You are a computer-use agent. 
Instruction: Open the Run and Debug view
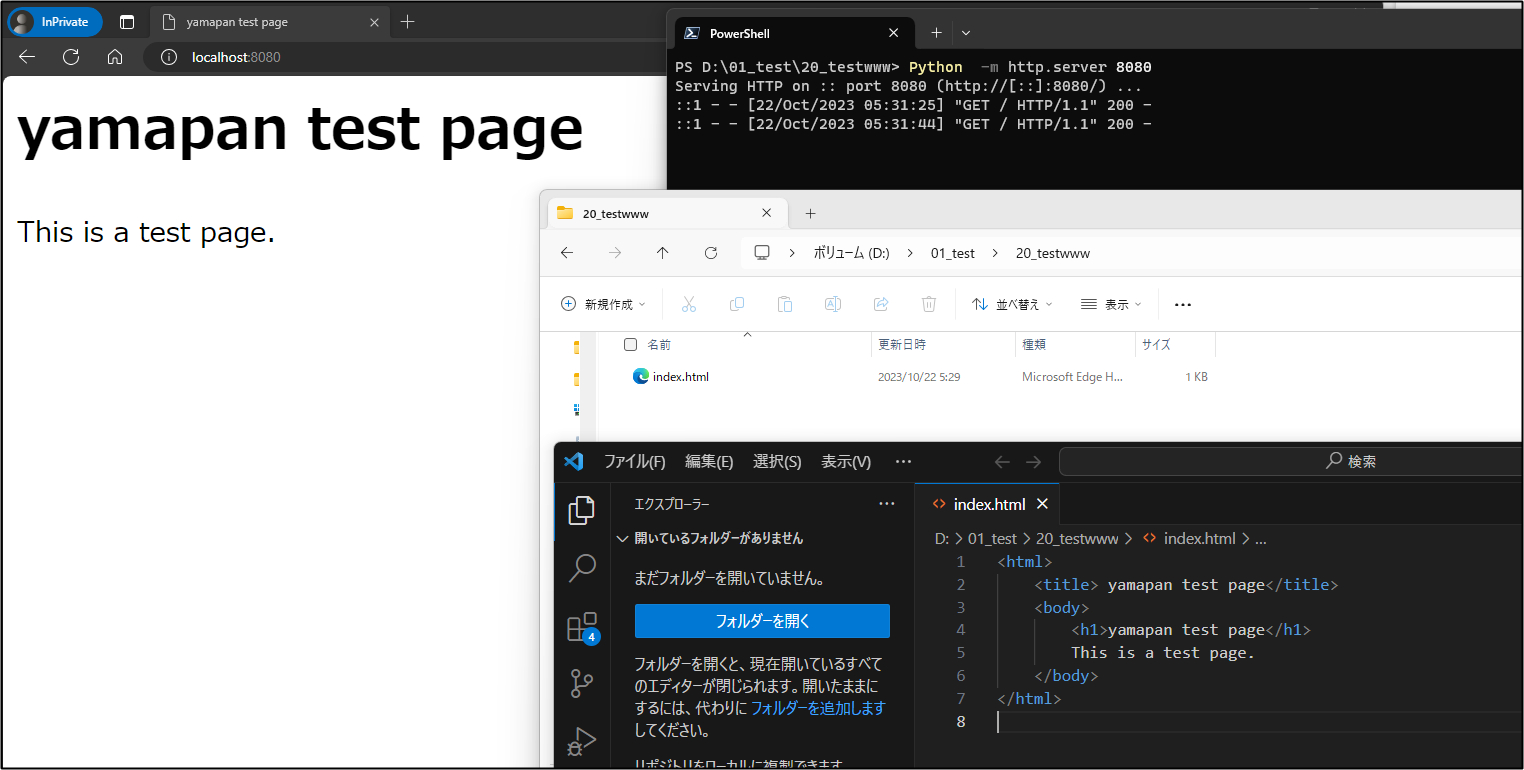tap(581, 740)
